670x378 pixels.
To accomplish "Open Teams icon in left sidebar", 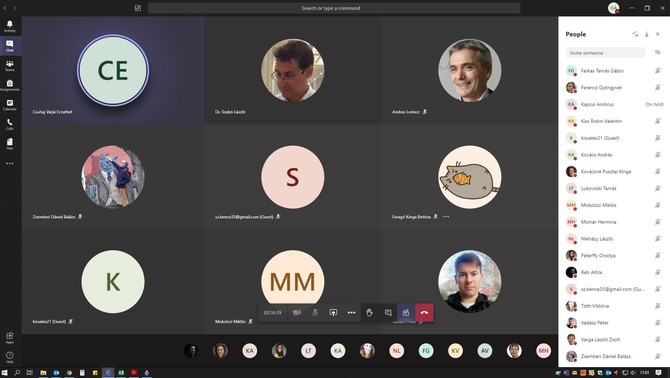I will point(9,65).
